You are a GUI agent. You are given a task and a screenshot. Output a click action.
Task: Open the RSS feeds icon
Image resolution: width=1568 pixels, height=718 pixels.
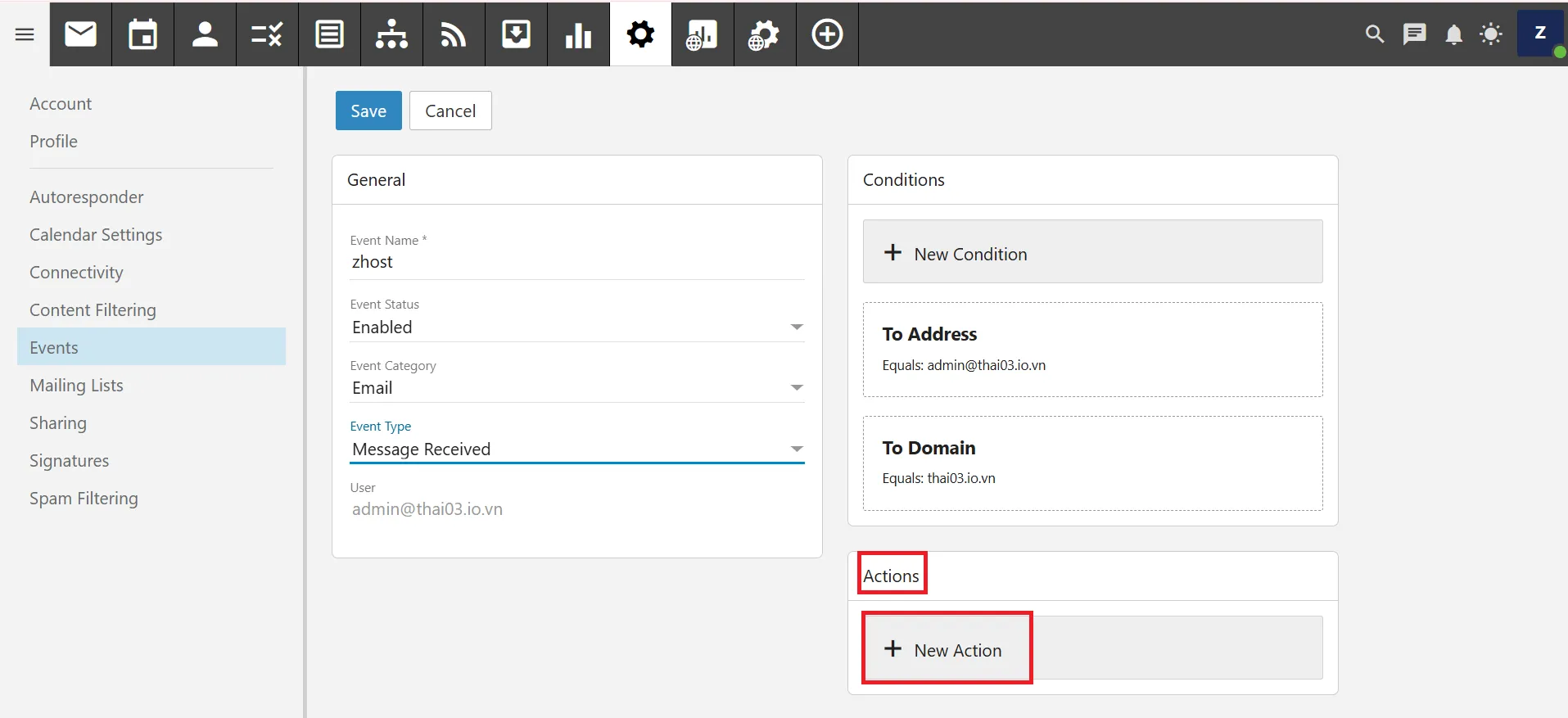coord(454,34)
